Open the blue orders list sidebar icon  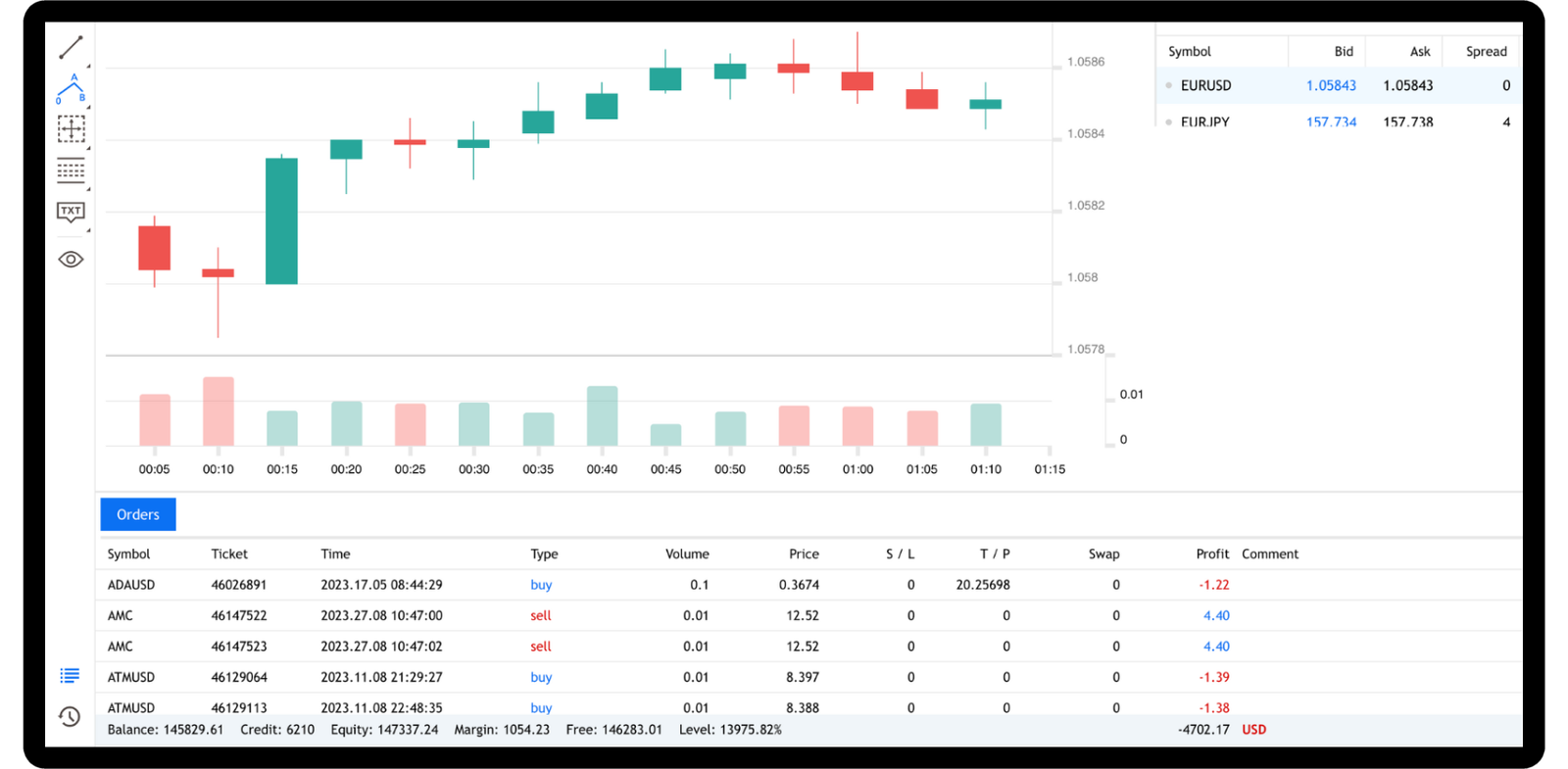point(70,675)
